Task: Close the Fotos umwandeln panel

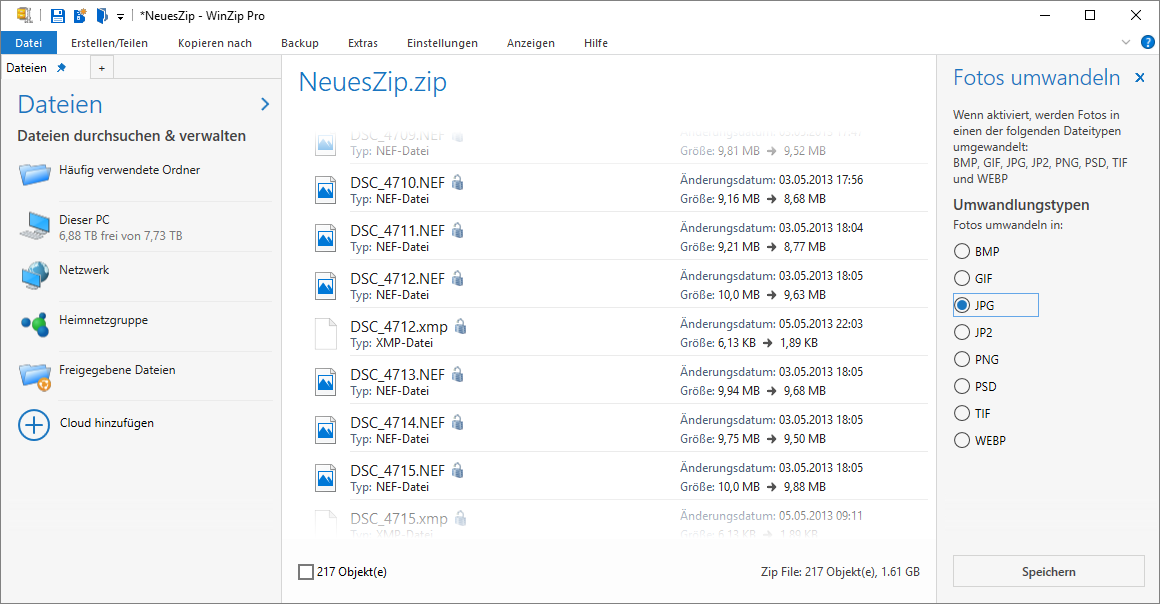Action: point(1140,77)
